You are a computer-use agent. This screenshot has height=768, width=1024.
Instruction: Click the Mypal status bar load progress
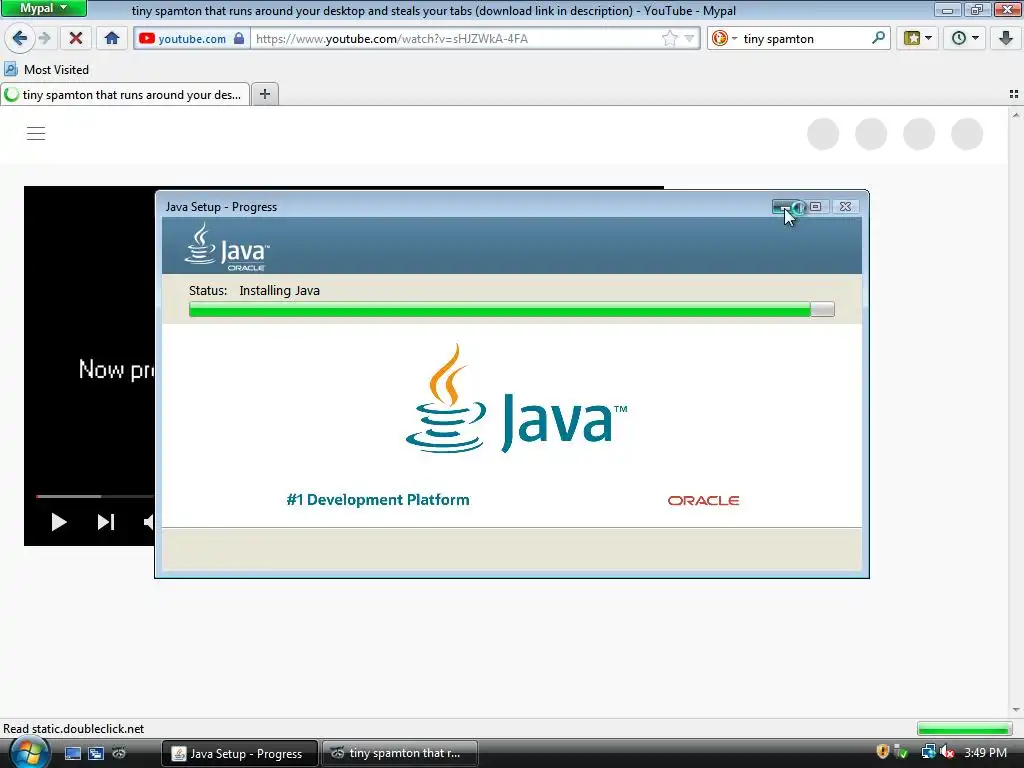tap(964, 728)
